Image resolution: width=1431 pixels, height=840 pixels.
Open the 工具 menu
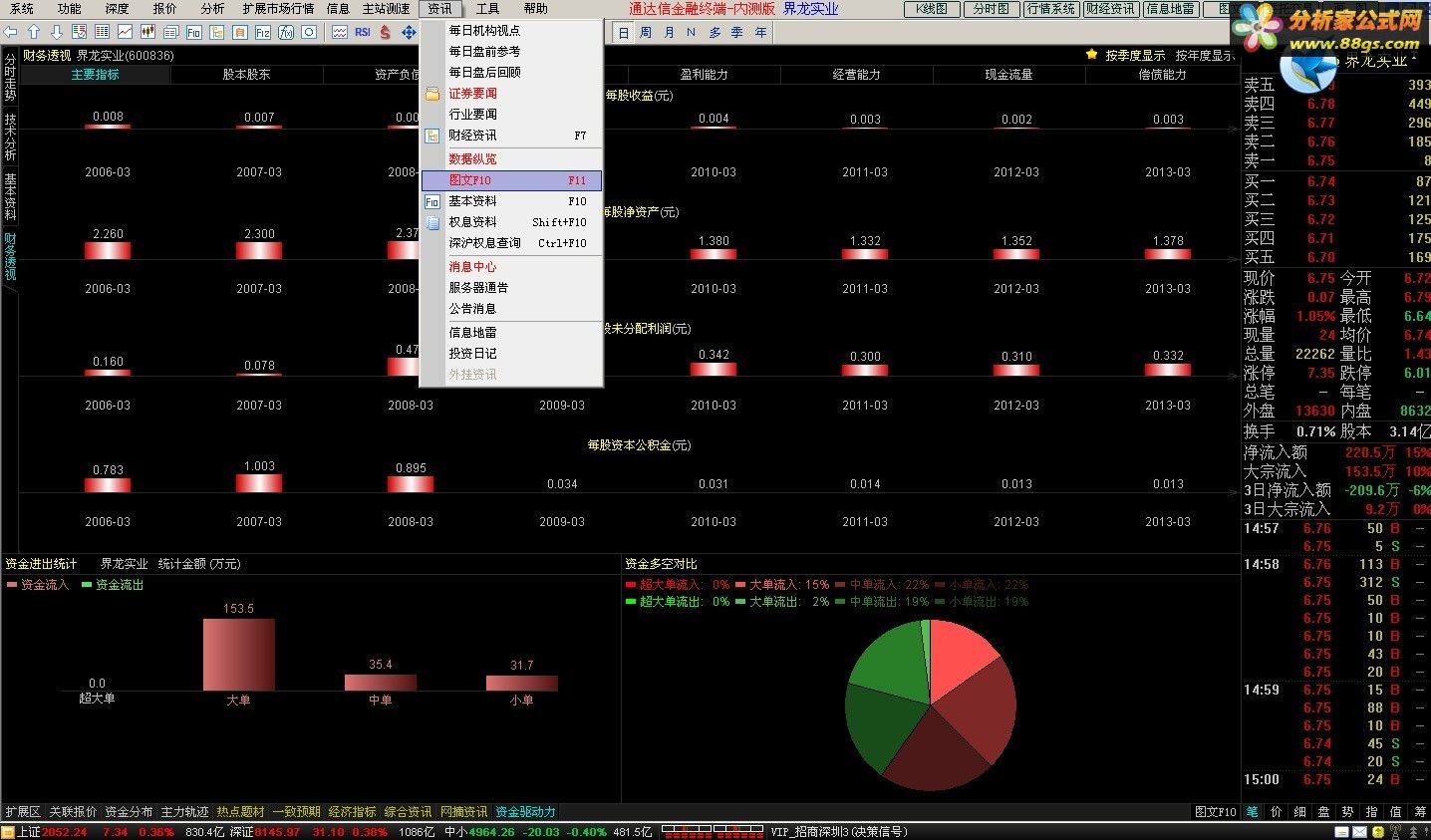tap(487, 9)
